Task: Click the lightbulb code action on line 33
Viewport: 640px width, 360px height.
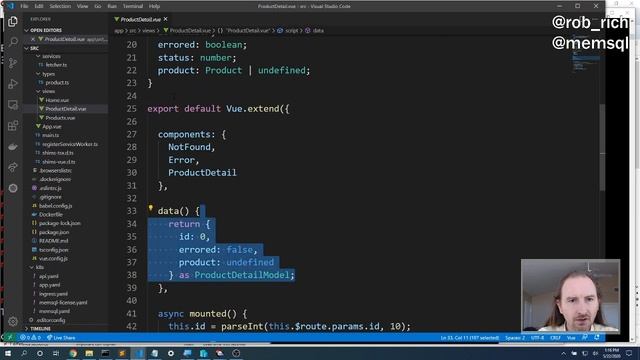Action: (x=150, y=209)
